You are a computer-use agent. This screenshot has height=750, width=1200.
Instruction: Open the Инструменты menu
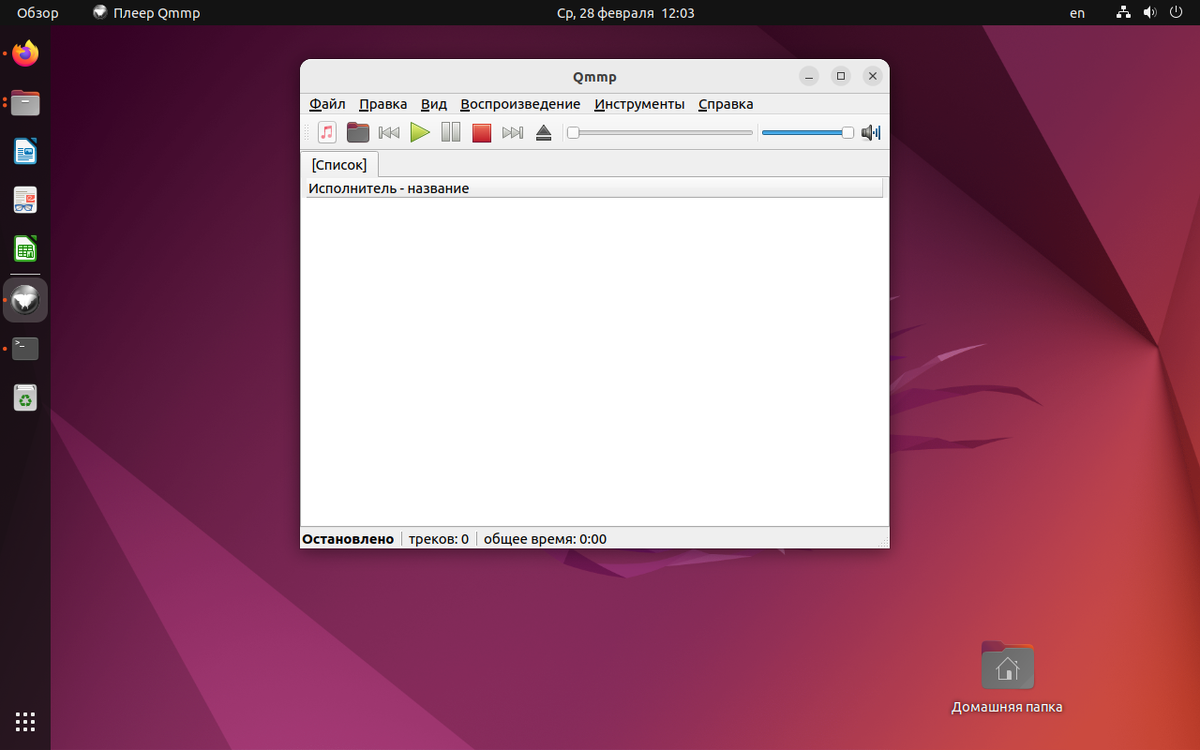tap(639, 104)
